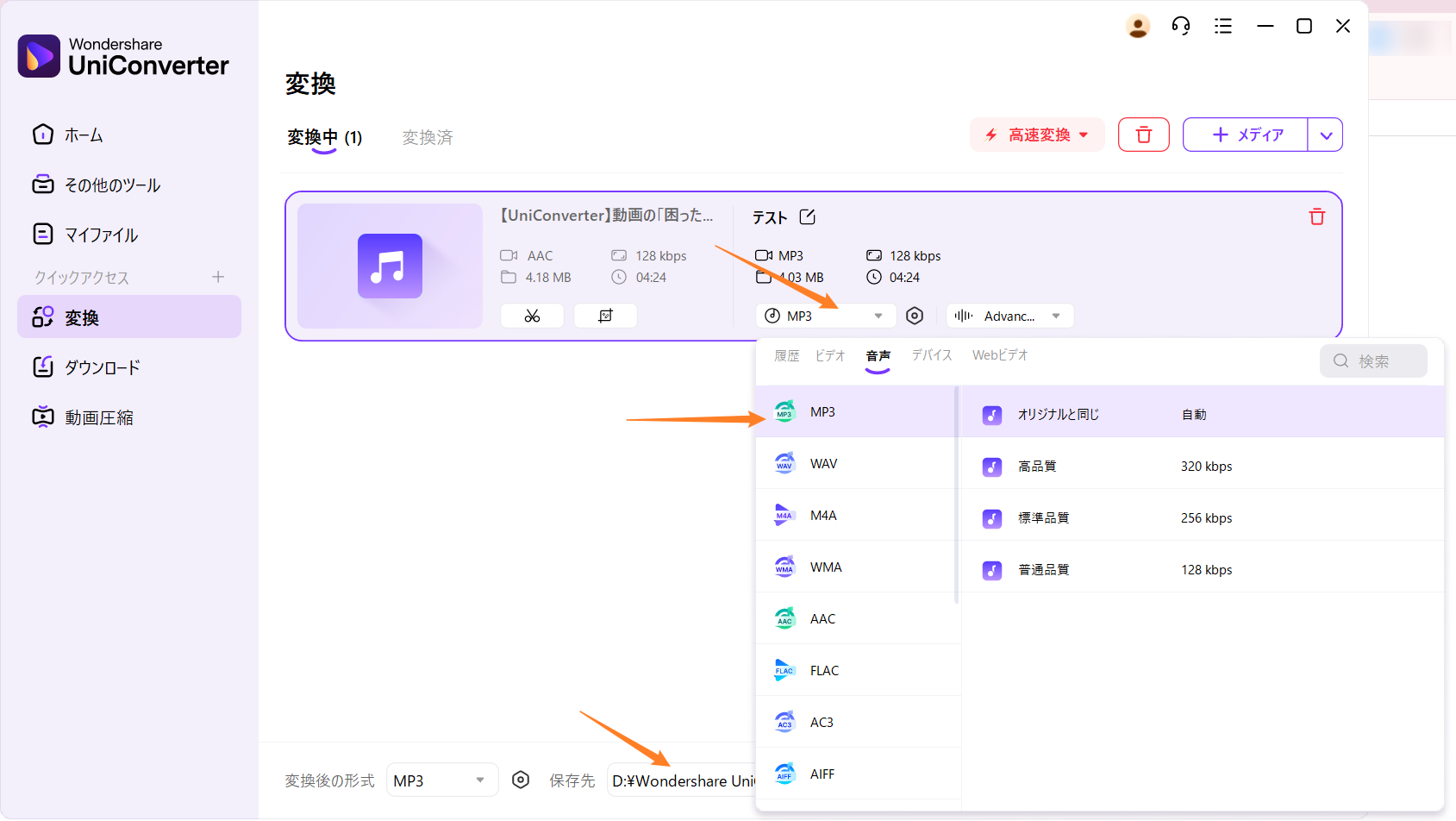This screenshot has height=821, width=1456.
Task: Open the user account profile icon
Action: click(1138, 27)
